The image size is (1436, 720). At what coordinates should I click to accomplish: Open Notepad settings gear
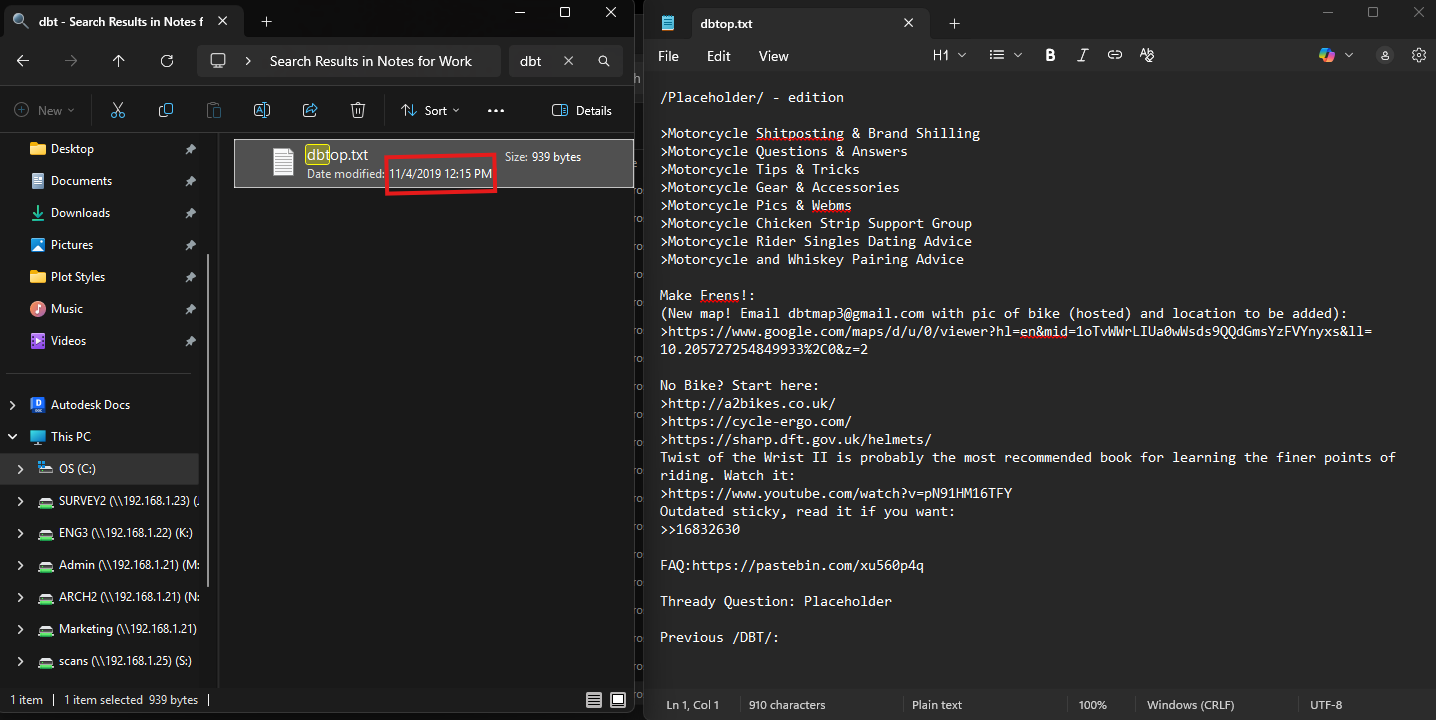pyautogui.click(x=1419, y=56)
